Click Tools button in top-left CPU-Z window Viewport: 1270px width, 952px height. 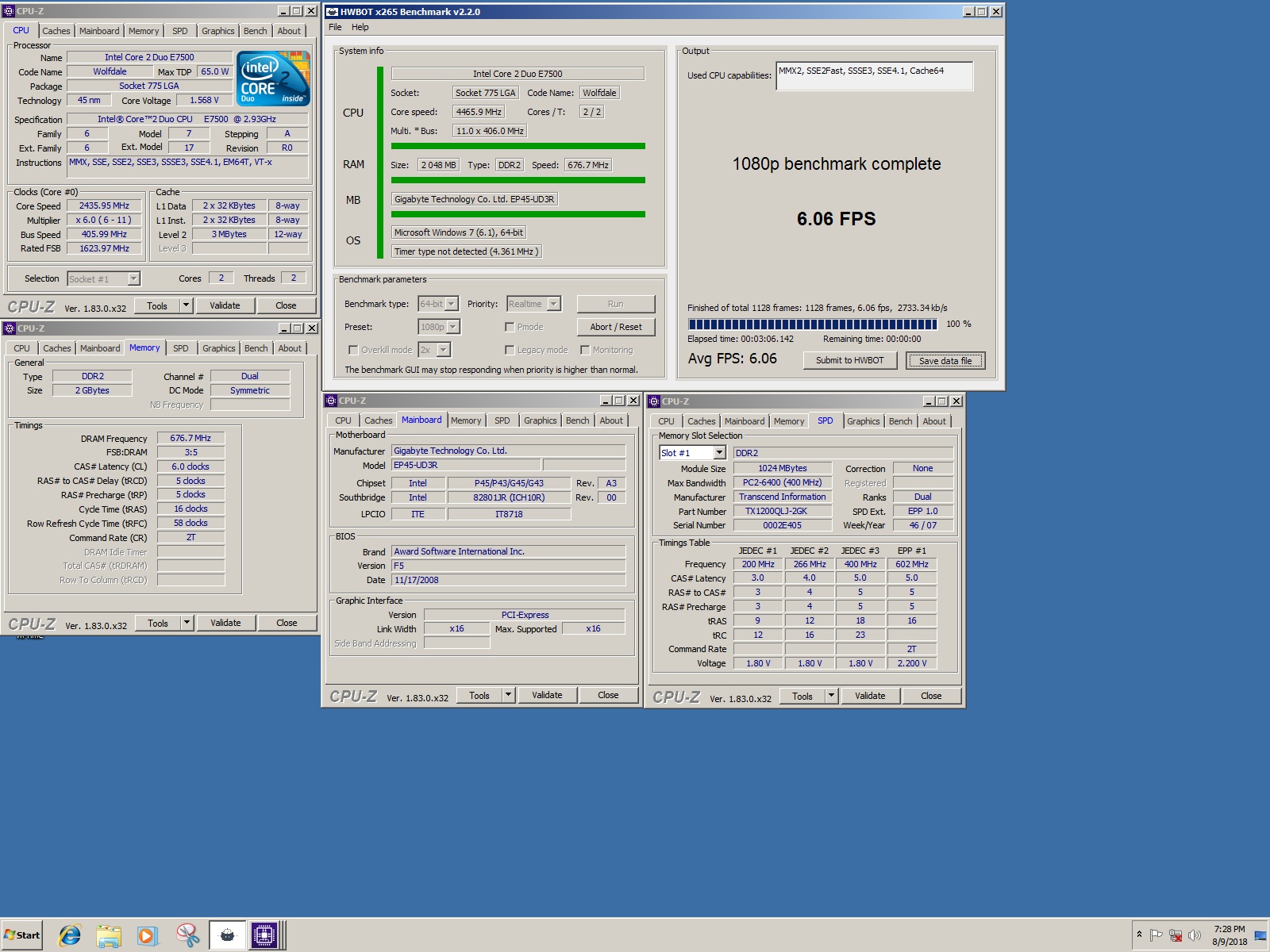coord(157,305)
